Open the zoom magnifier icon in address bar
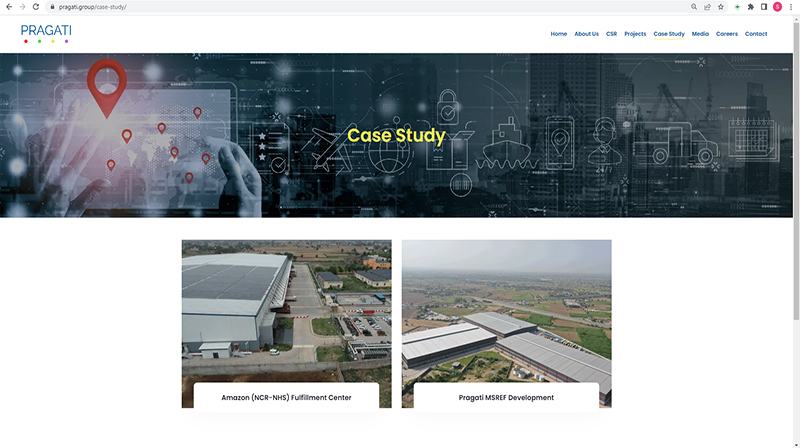This screenshot has width=800, height=448. pyautogui.click(x=693, y=6)
